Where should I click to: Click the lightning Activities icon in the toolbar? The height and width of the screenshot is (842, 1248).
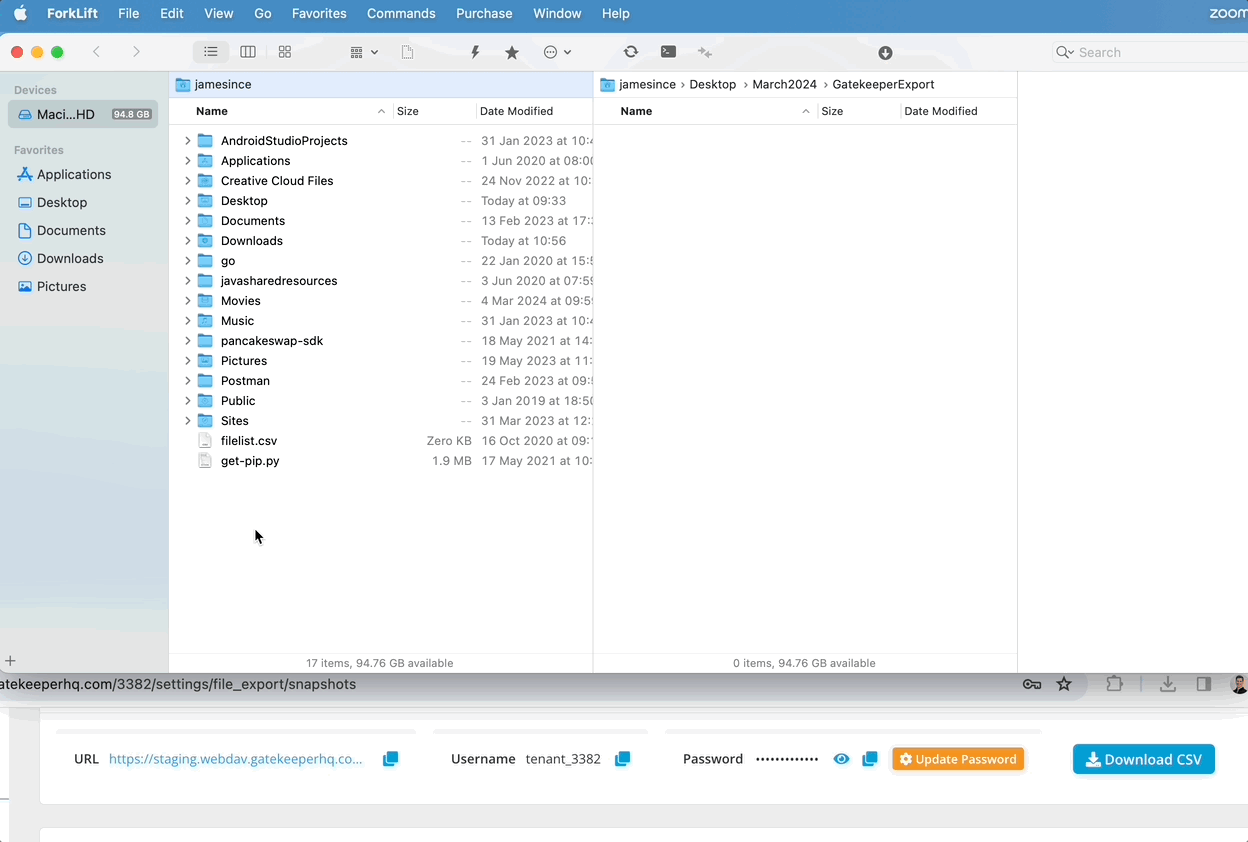475,51
